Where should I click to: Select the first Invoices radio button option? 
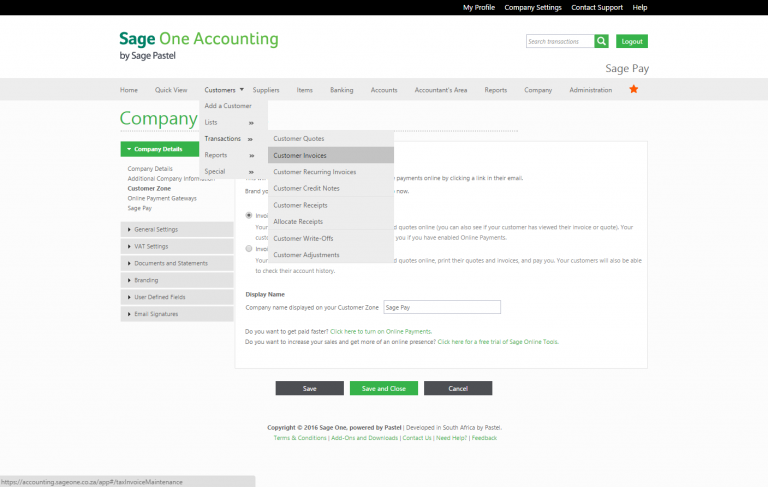pyautogui.click(x=249, y=215)
